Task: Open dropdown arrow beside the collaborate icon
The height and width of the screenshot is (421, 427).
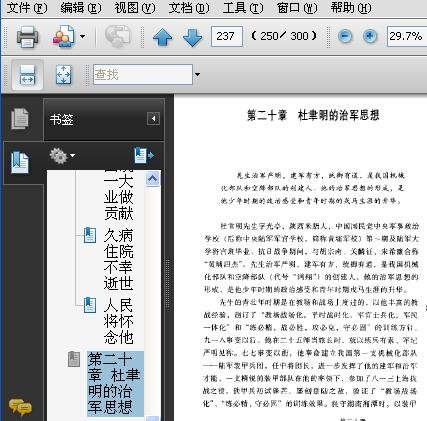Action: coord(82,36)
